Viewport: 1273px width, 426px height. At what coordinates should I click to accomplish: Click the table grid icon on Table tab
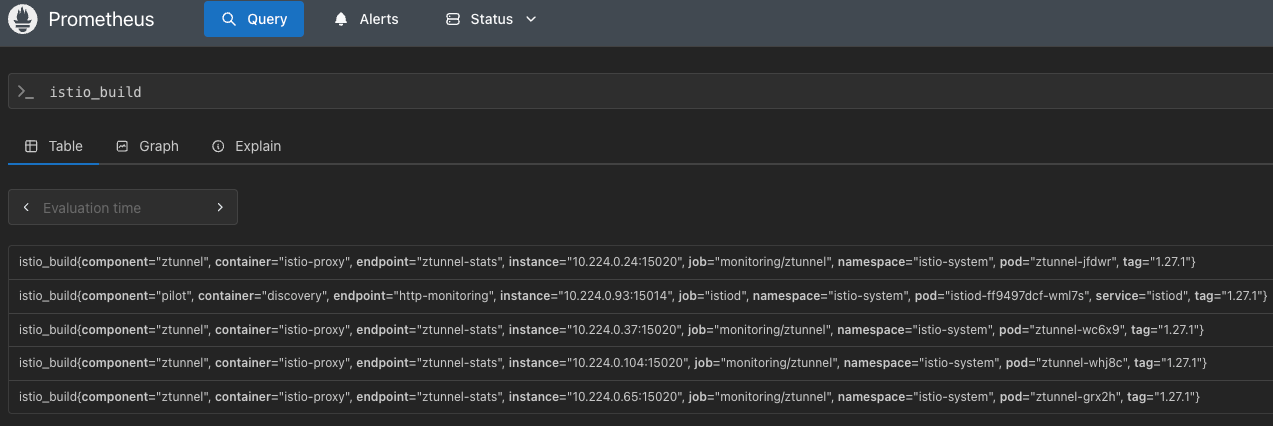click(x=30, y=146)
